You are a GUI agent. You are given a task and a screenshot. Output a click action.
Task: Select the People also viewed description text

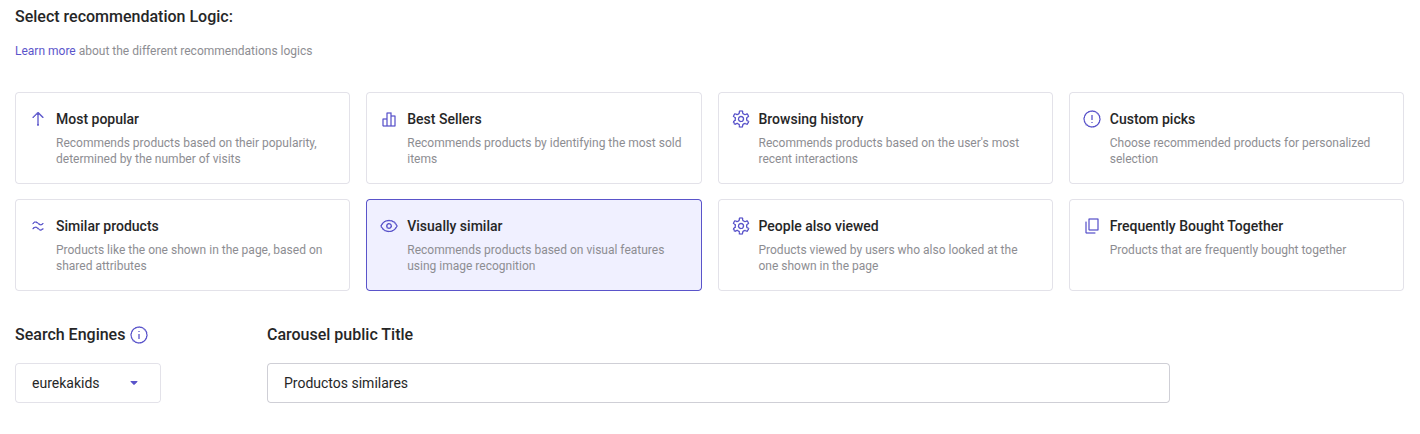click(x=887, y=258)
